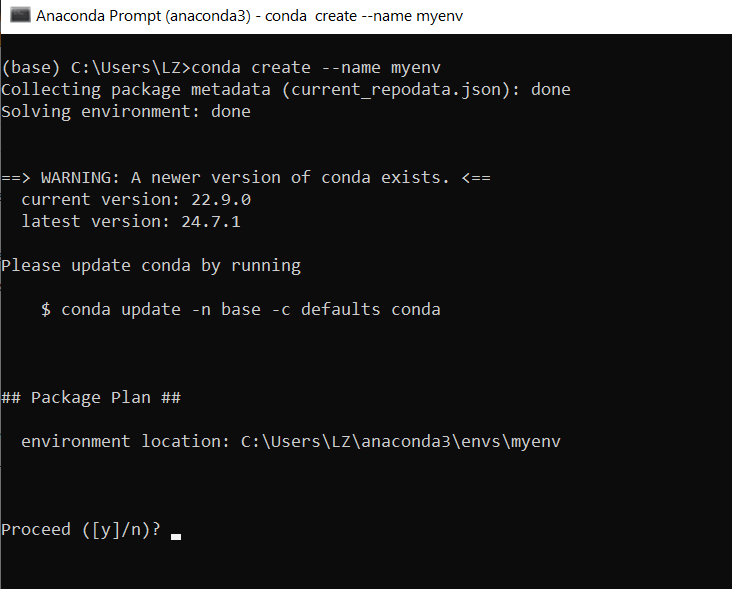The height and width of the screenshot is (589, 732).
Task: Click the environment location path ending in myenv
Action: pos(401,442)
